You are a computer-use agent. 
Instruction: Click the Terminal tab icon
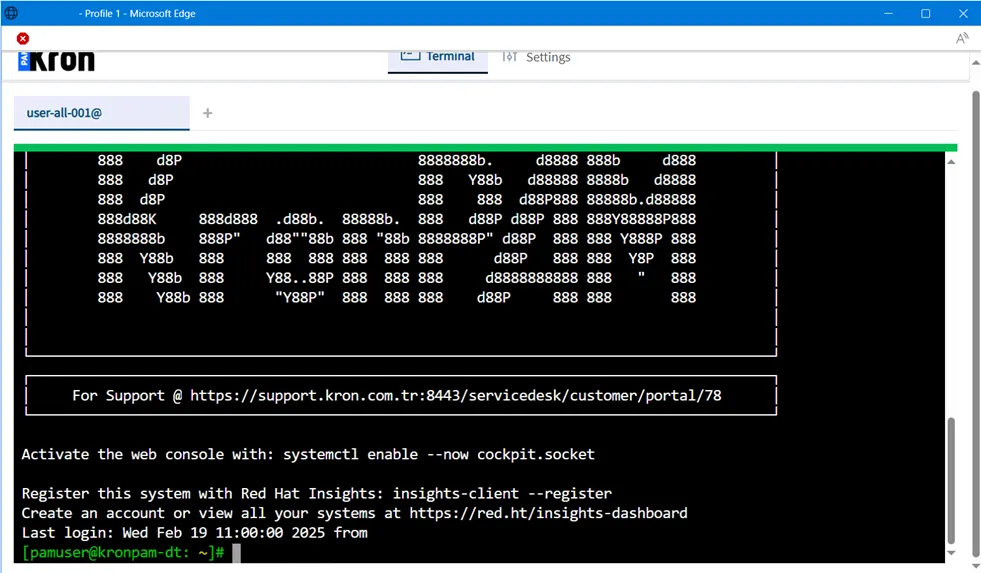point(410,56)
